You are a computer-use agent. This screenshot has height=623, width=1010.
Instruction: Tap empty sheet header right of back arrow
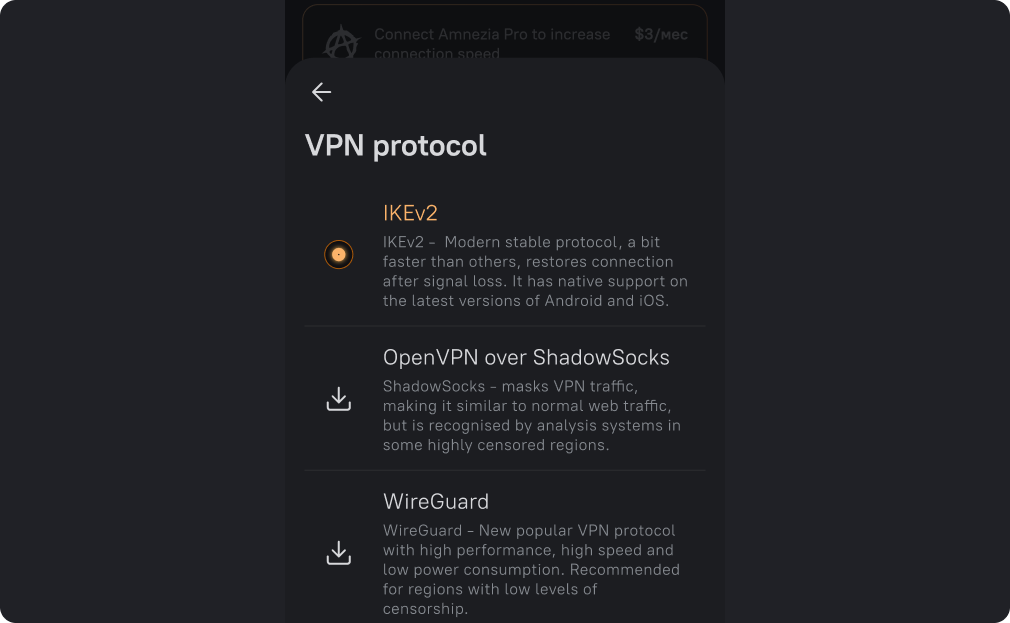(520, 92)
